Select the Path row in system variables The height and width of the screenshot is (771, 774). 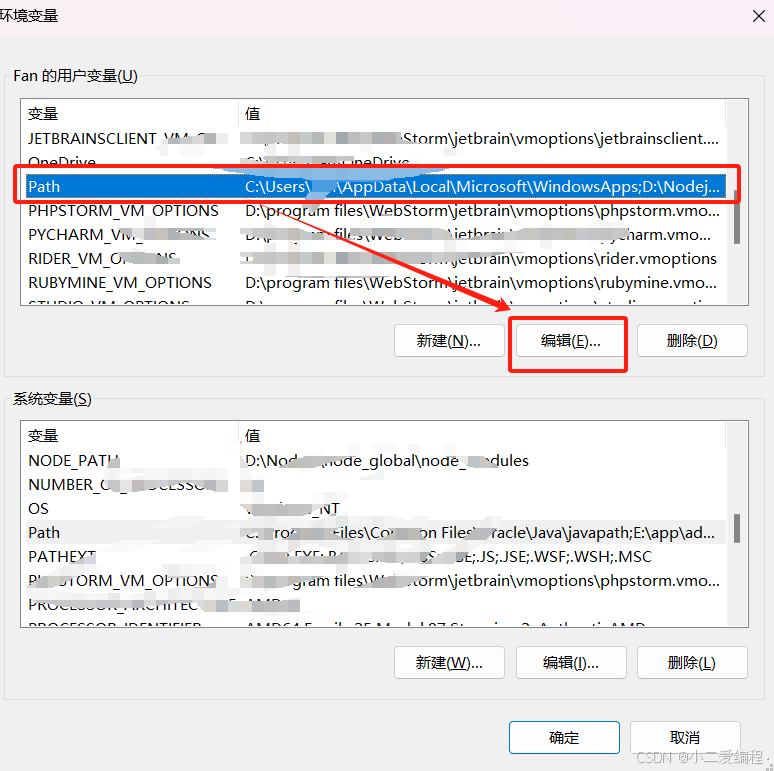point(376,533)
